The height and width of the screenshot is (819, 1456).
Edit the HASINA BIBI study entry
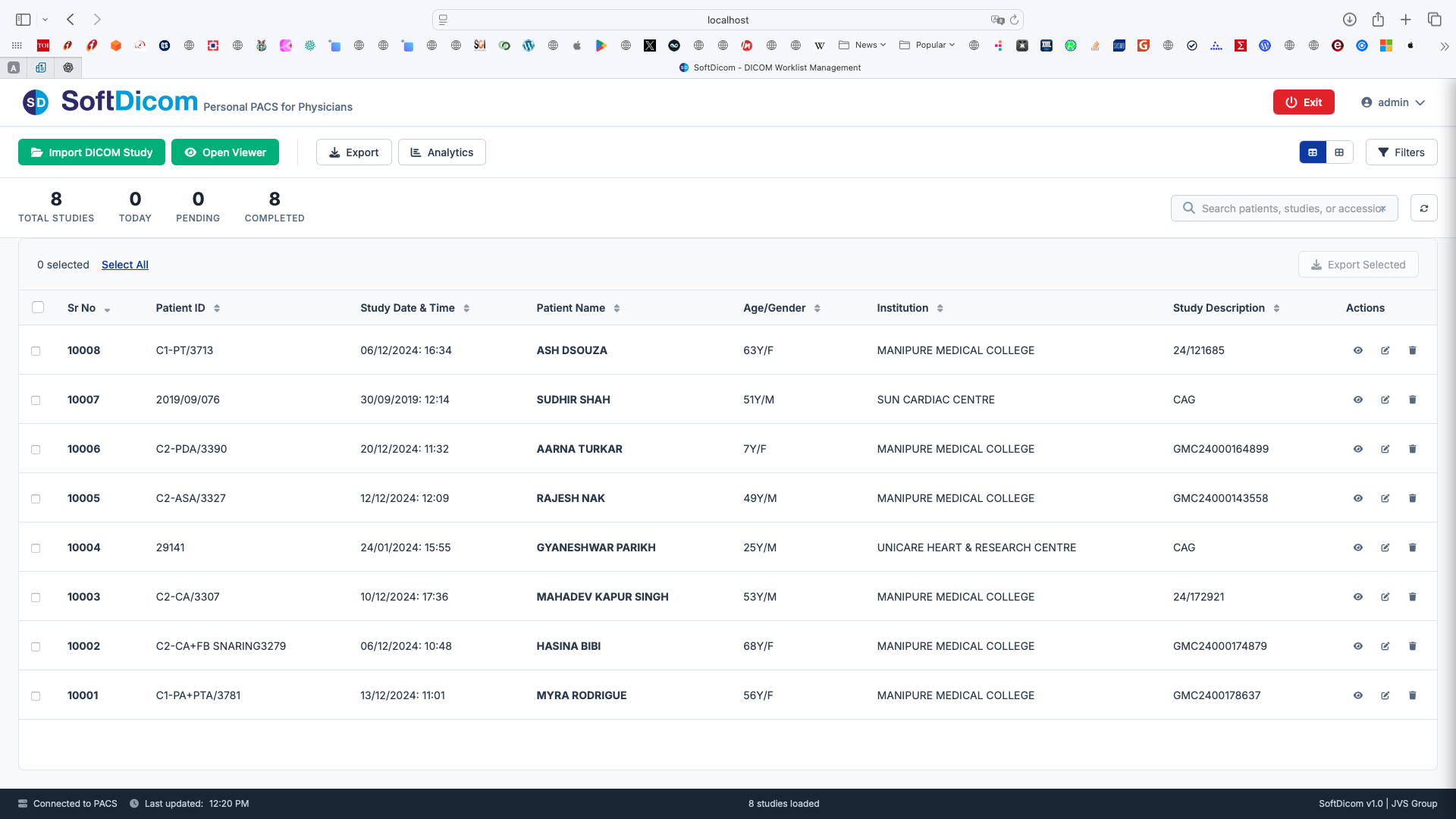pos(1385,646)
